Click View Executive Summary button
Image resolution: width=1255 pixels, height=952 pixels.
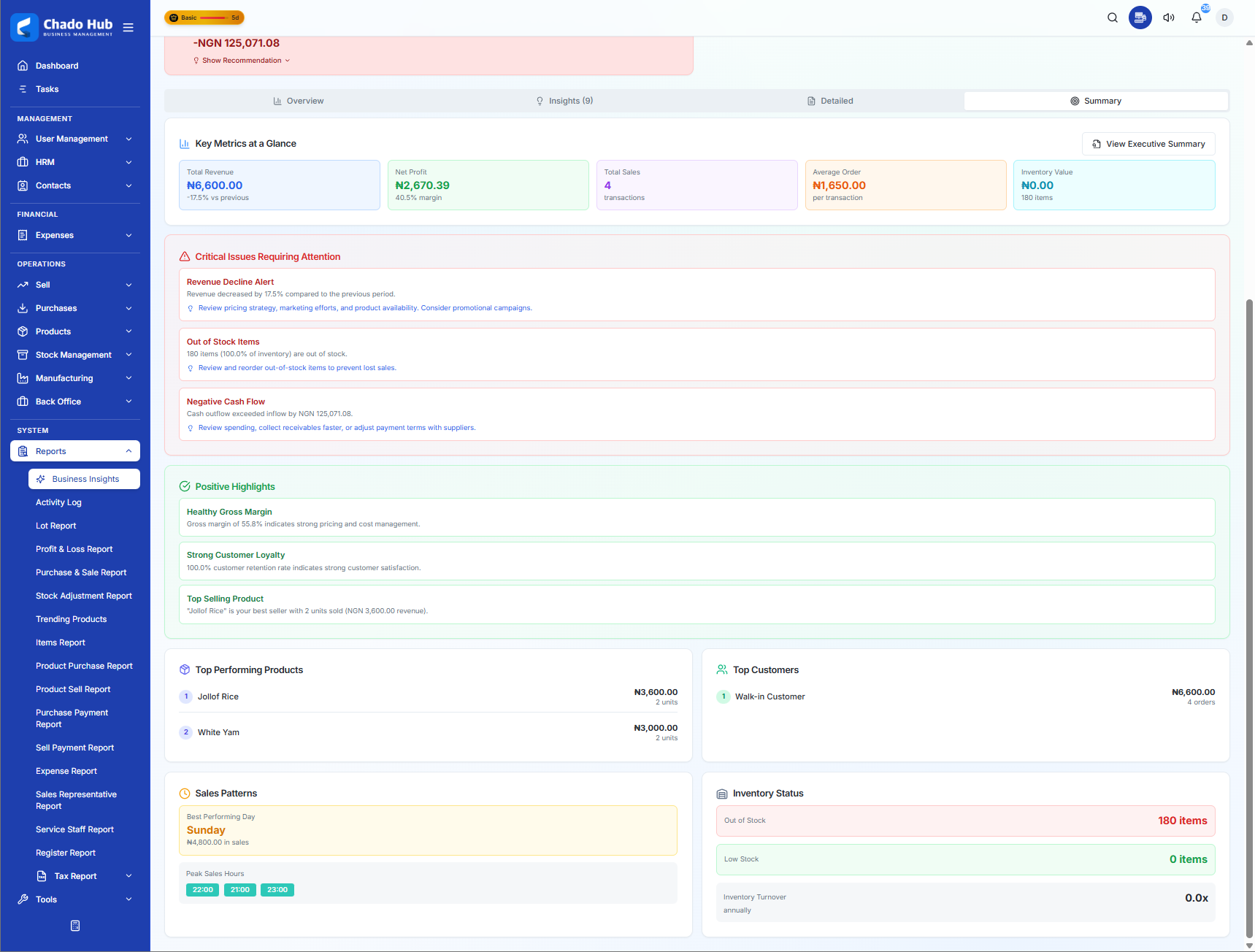pyautogui.click(x=1148, y=144)
